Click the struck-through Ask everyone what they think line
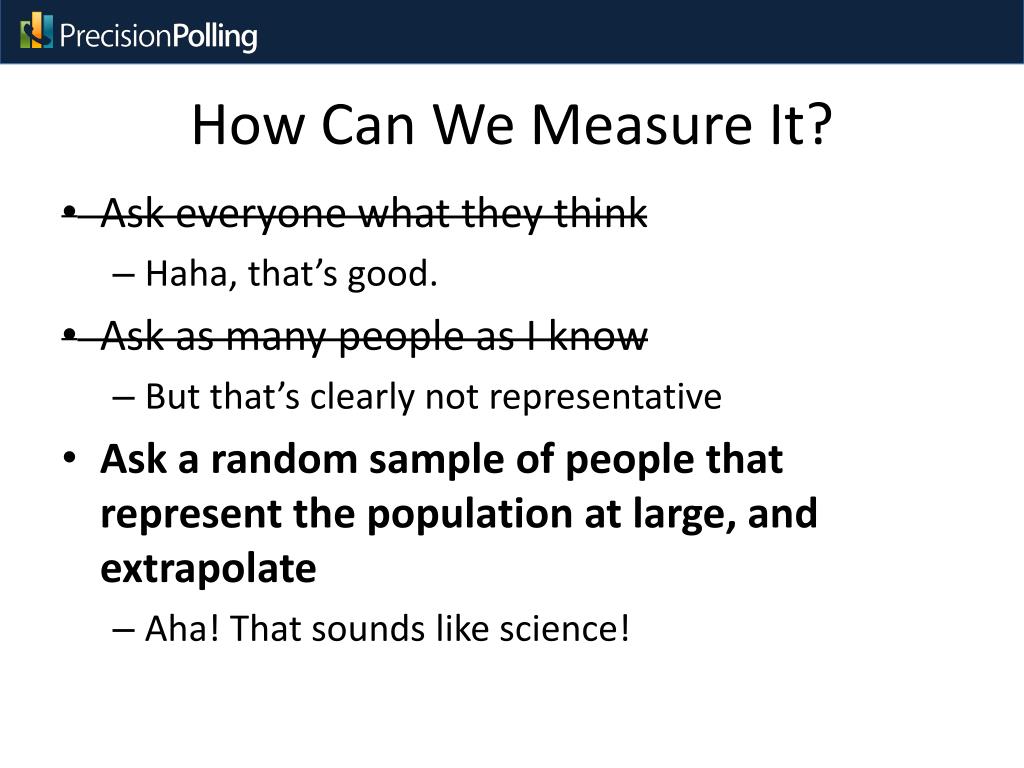 [x=374, y=213]
